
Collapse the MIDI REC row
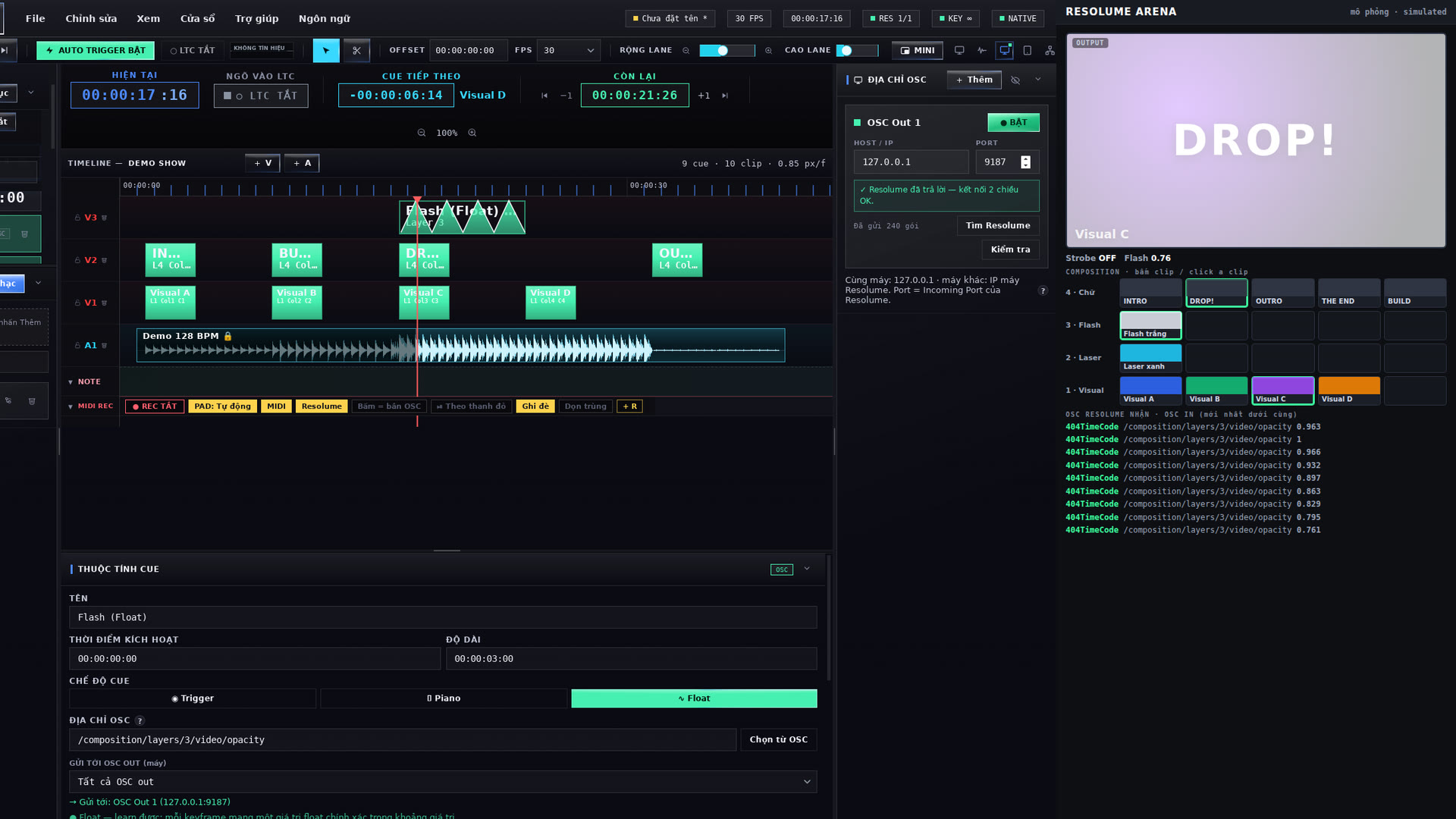(x=71, y=406)
